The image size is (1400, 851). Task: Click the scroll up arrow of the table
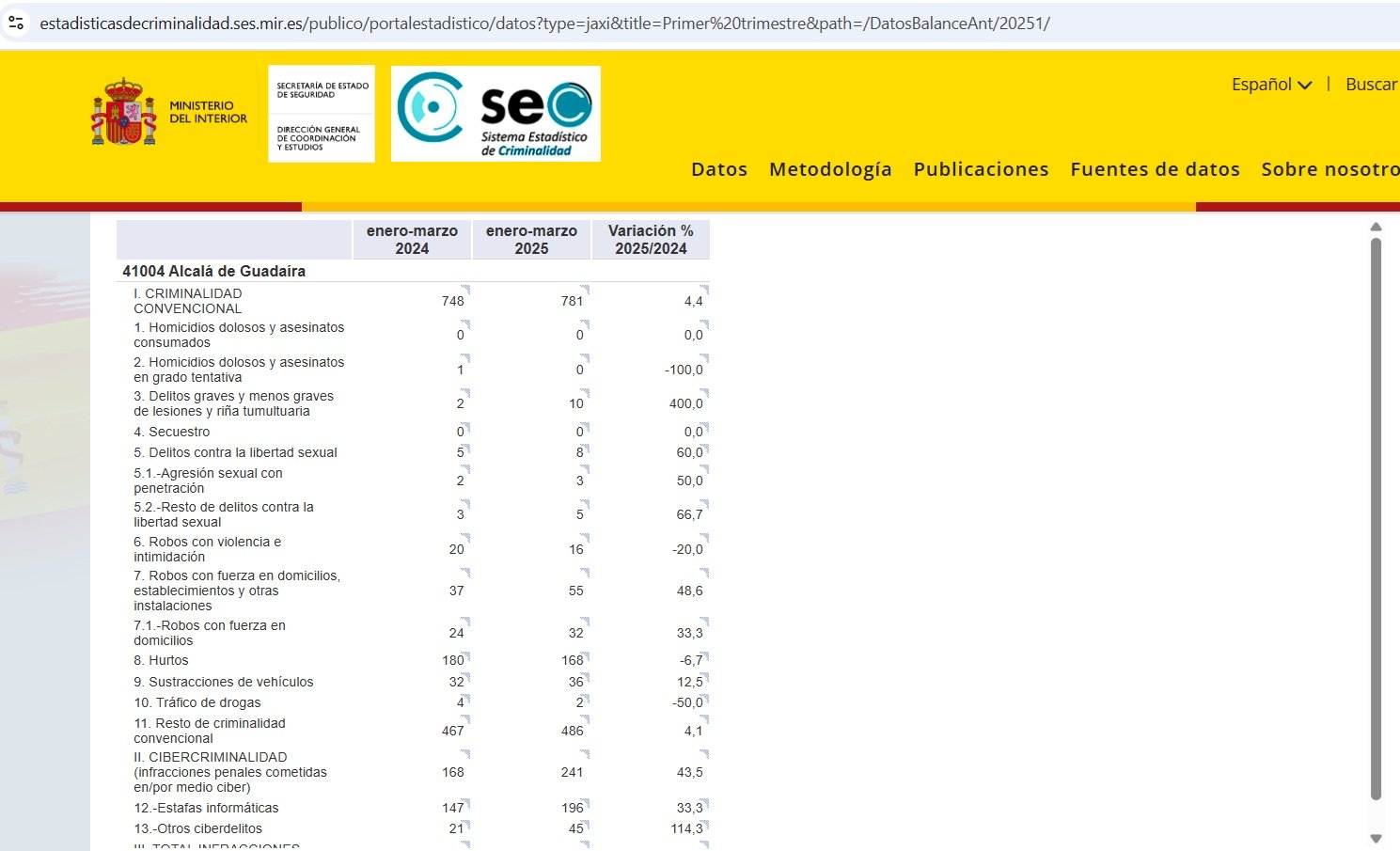[1376, 227]
